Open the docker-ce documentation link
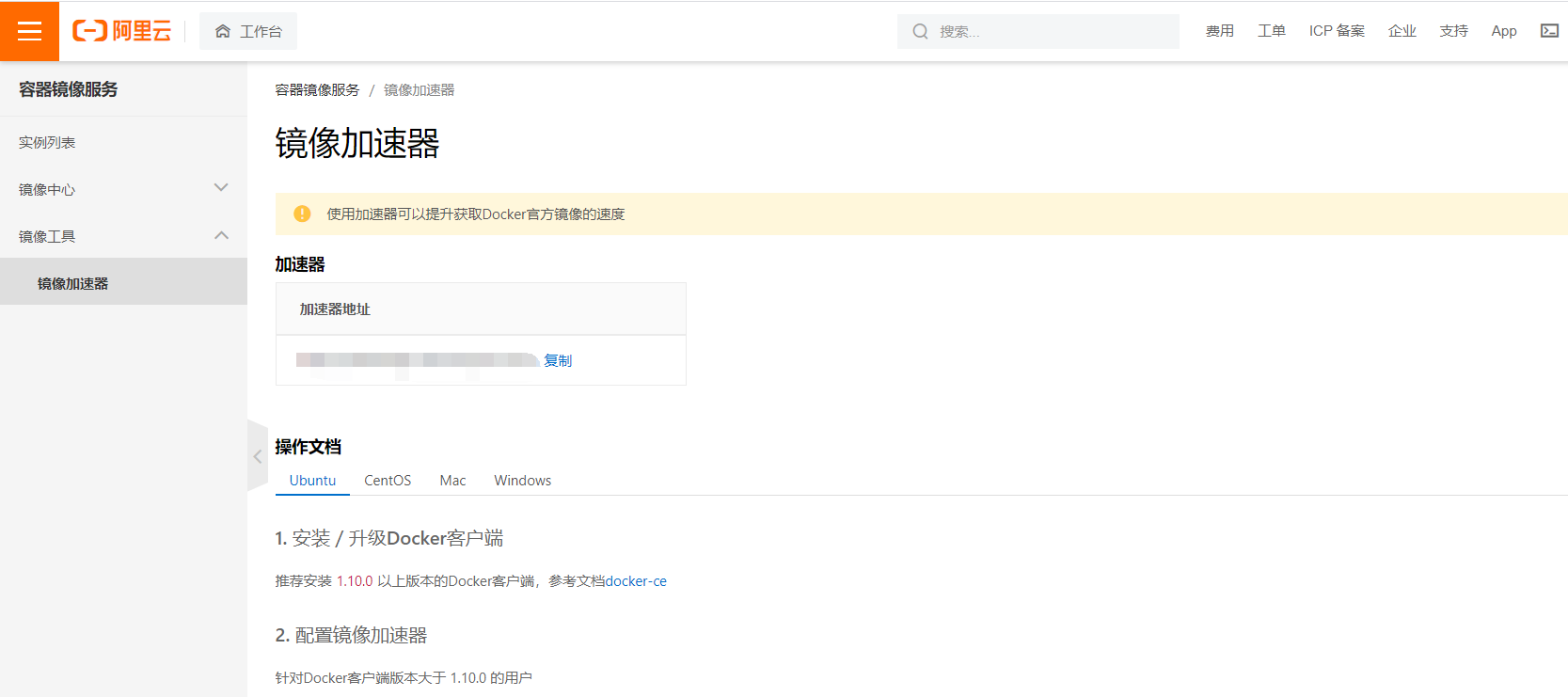Viewport: 1568px width, 697px height. coord(636,581)
